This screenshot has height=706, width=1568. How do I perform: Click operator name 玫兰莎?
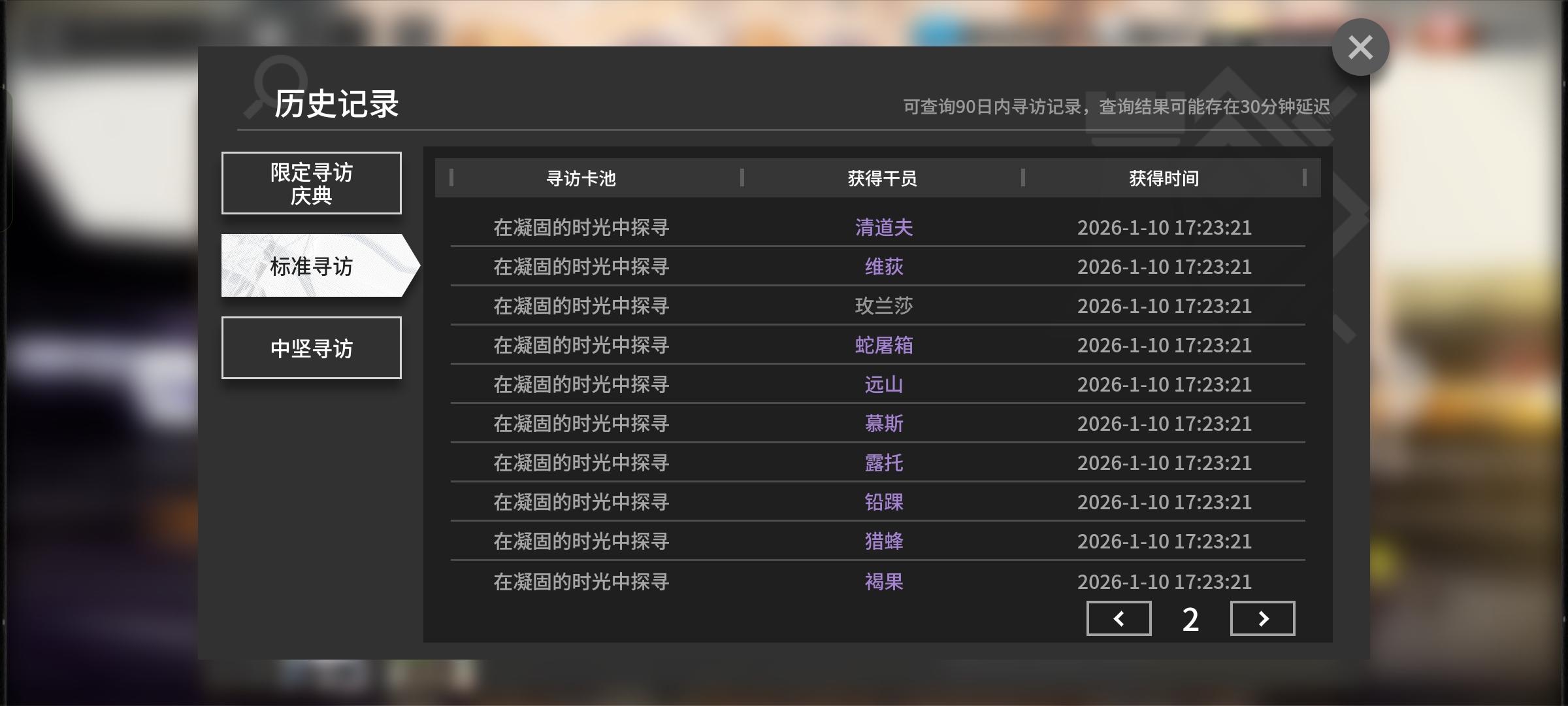pos(884,306)
